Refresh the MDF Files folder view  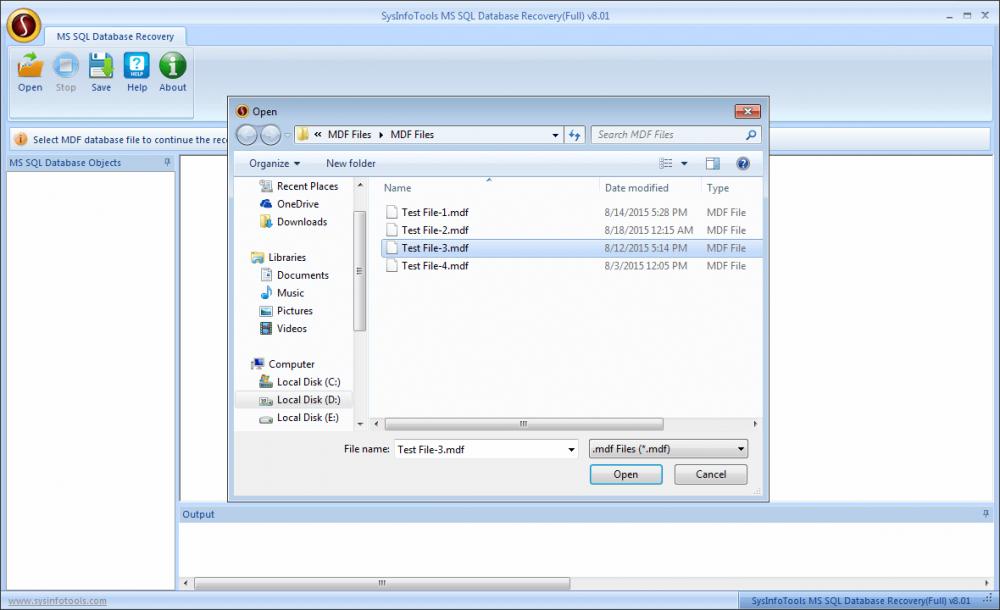575,134
